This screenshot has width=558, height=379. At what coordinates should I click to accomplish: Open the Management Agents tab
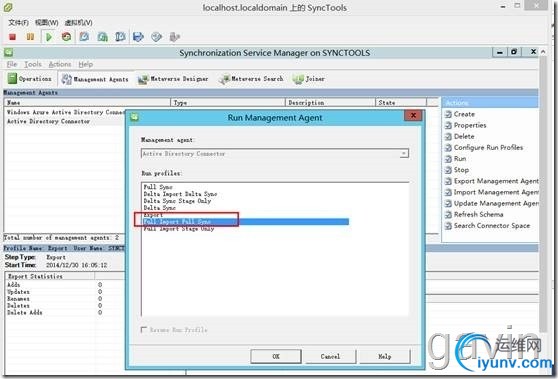click(x=95, y=79)
